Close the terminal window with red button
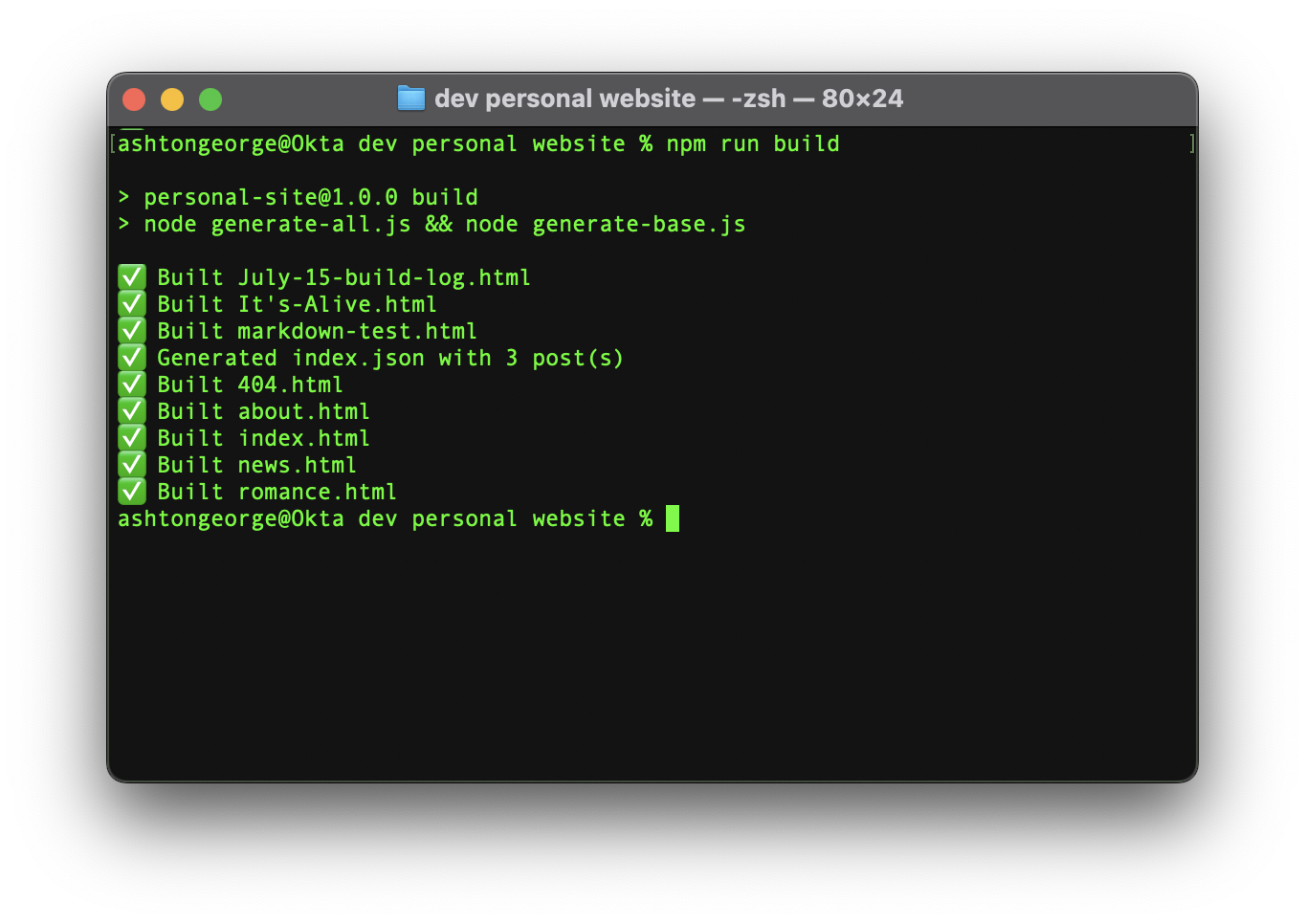This screenshot has height=924, width=1305. tap(134, 99)
